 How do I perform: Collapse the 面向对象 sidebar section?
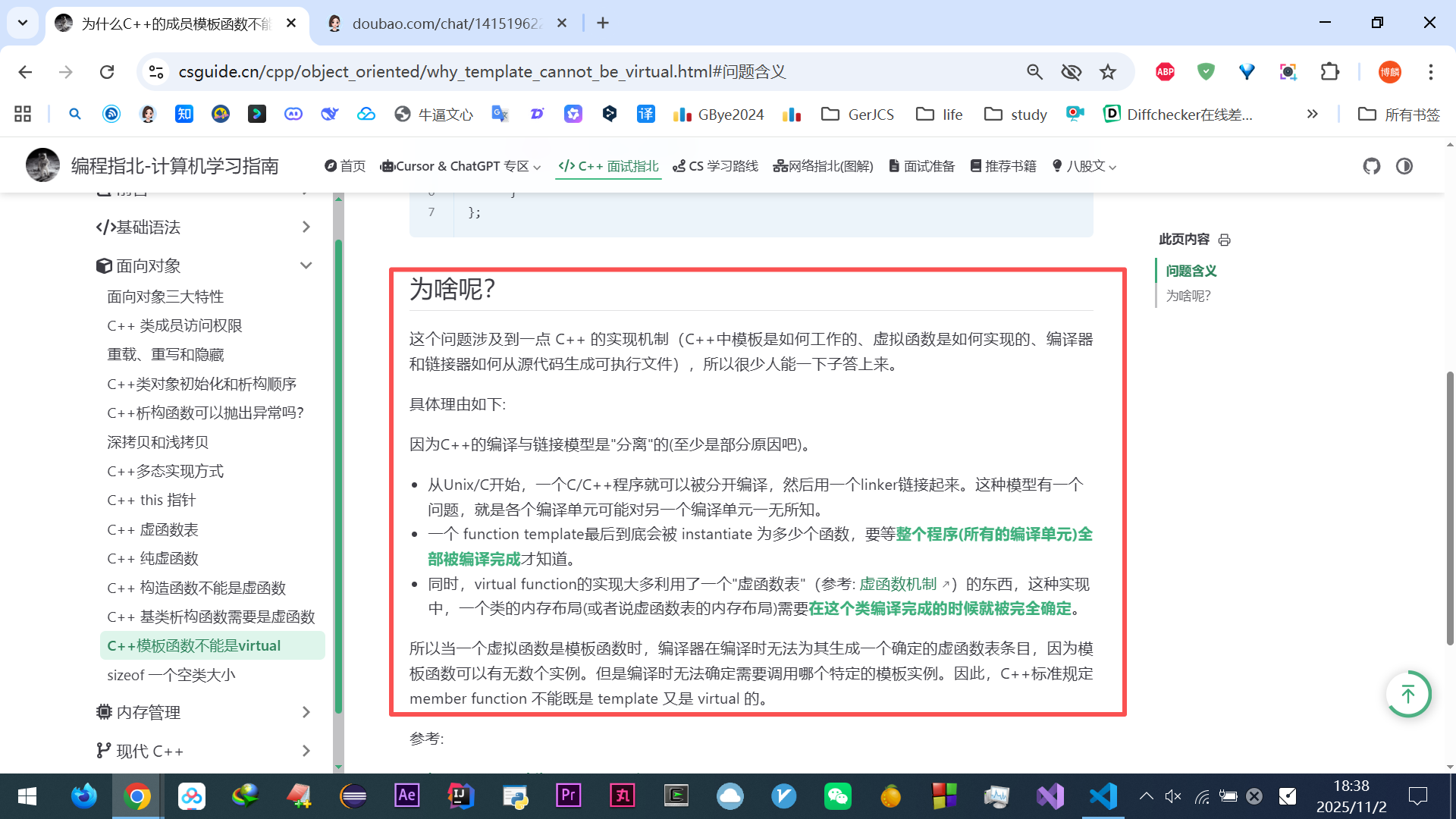pos(306,265)
